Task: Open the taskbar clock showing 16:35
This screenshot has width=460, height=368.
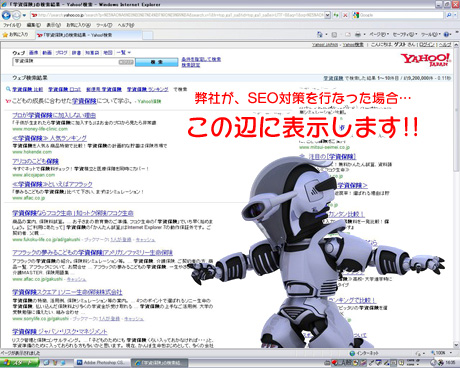Action: (x=450, y=363)
